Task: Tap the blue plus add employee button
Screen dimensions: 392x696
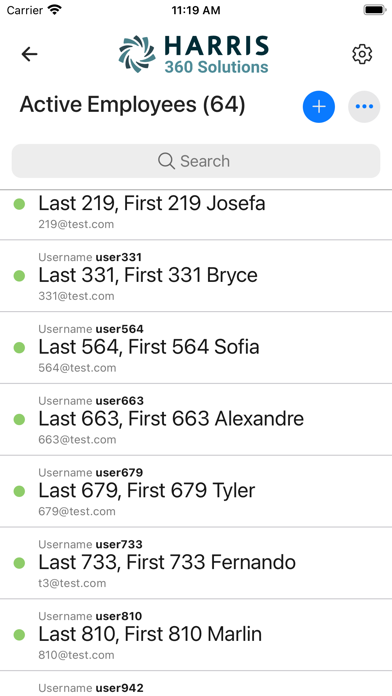Action: pos(319,107)
